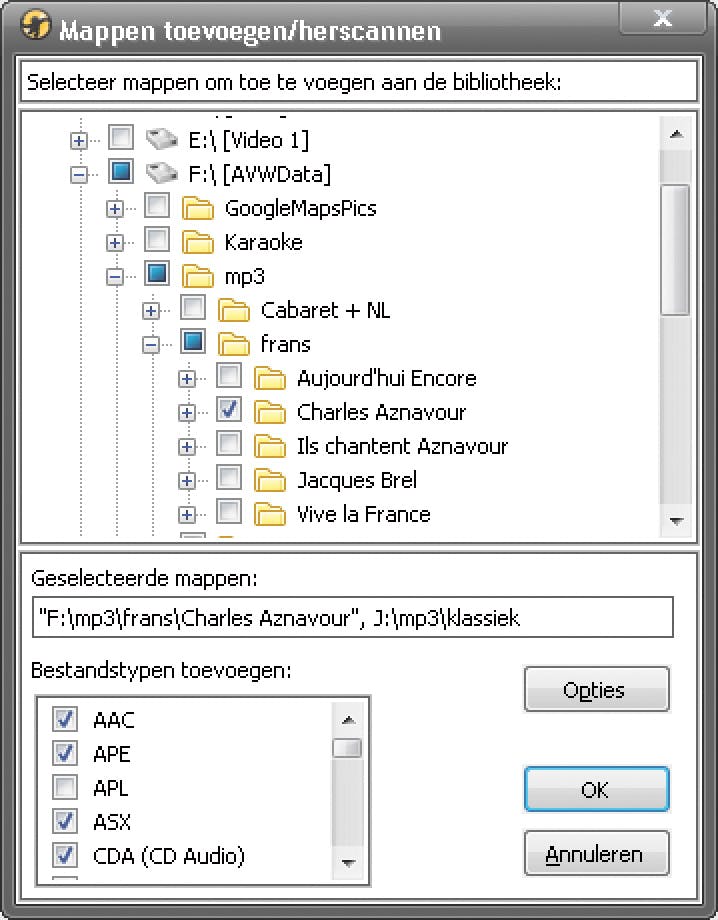Image resolution: width=718 pixels, height=920 pixels.
Task: Click the Geselecteerde mappen text field
Action: [x=352, y=618]
